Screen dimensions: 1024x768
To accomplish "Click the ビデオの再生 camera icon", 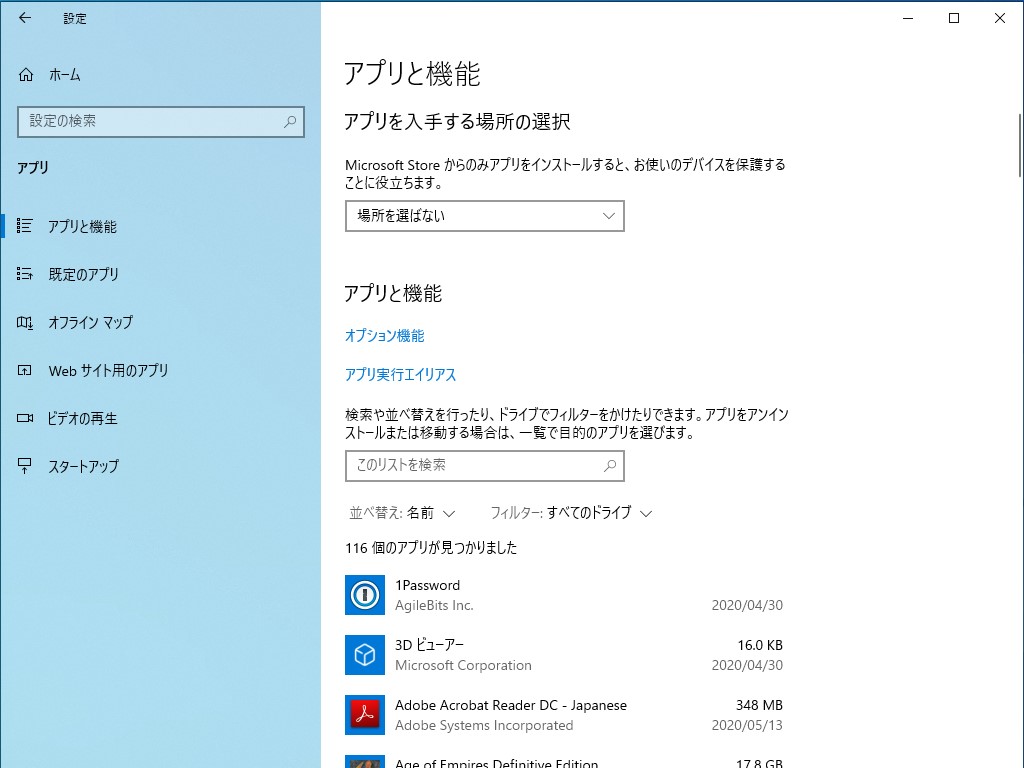I will pyautogui.click(x=24, y=418).
